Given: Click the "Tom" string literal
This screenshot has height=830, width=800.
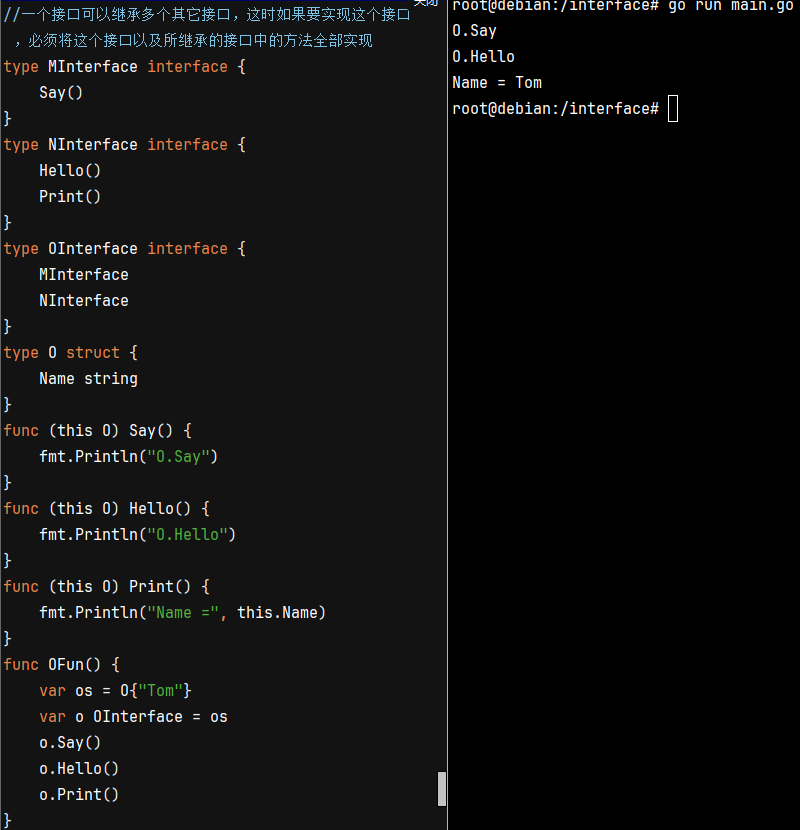Looking at the screenshot, I should point(161,691).
